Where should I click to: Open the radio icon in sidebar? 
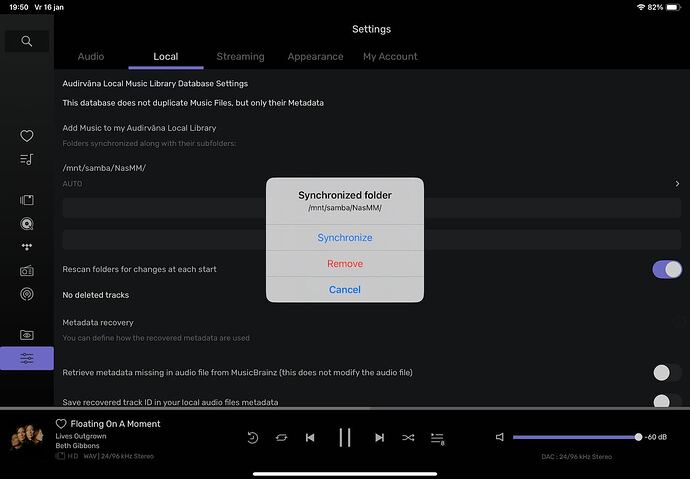(x=27, y=271)
